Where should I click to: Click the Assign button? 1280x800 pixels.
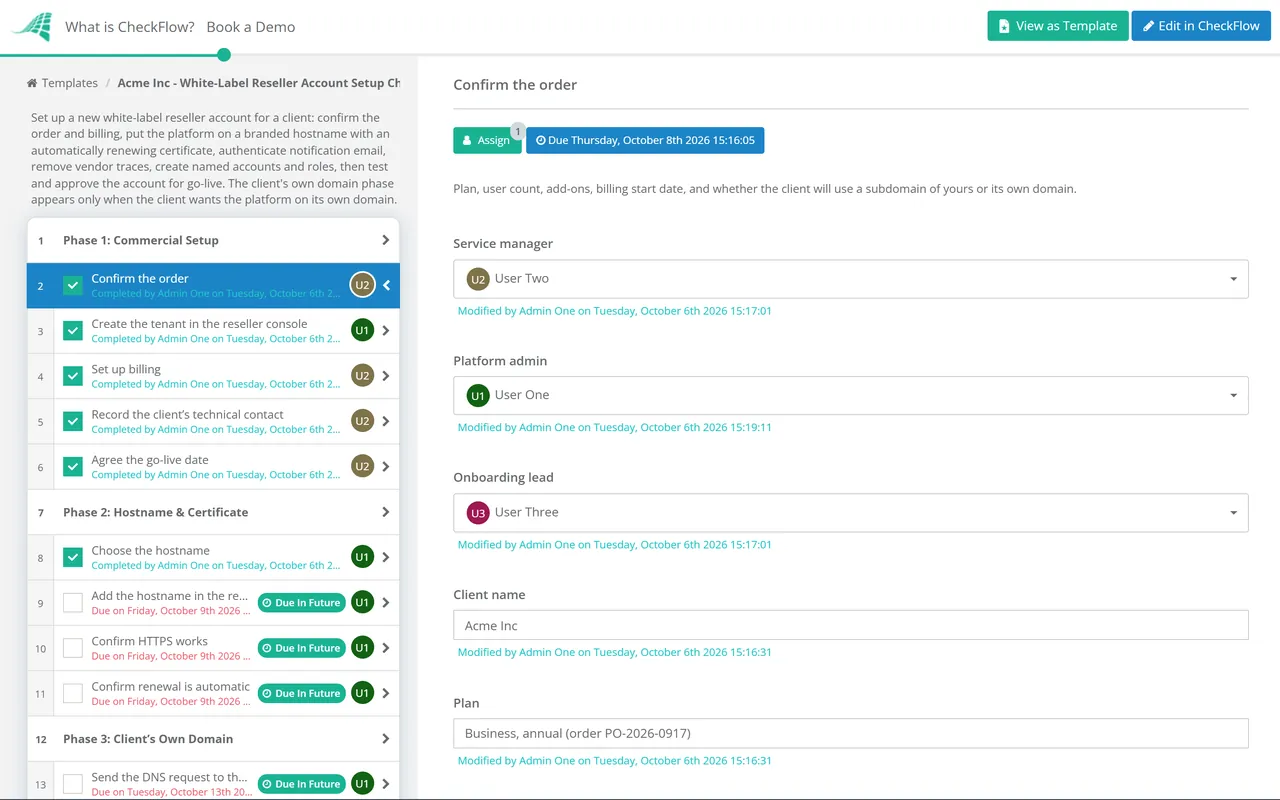click(487, 141)
